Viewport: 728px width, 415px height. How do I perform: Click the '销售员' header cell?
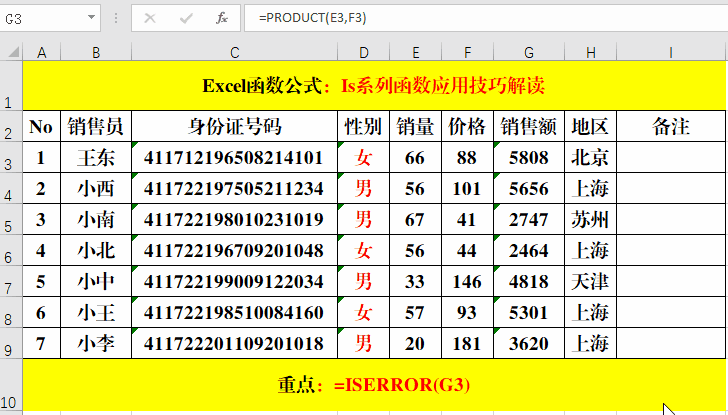[96, 126]
